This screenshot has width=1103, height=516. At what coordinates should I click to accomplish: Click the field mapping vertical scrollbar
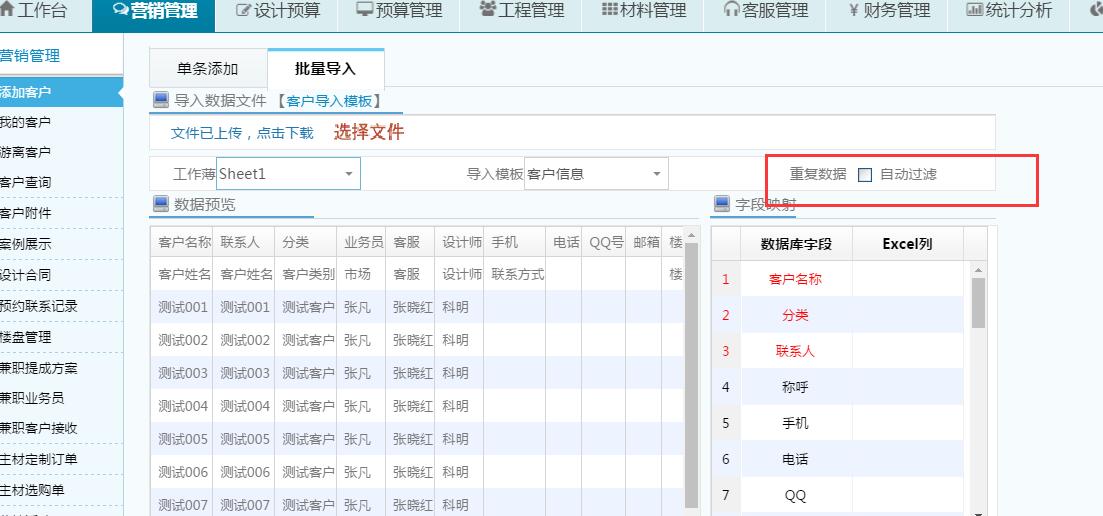point(978,302)
